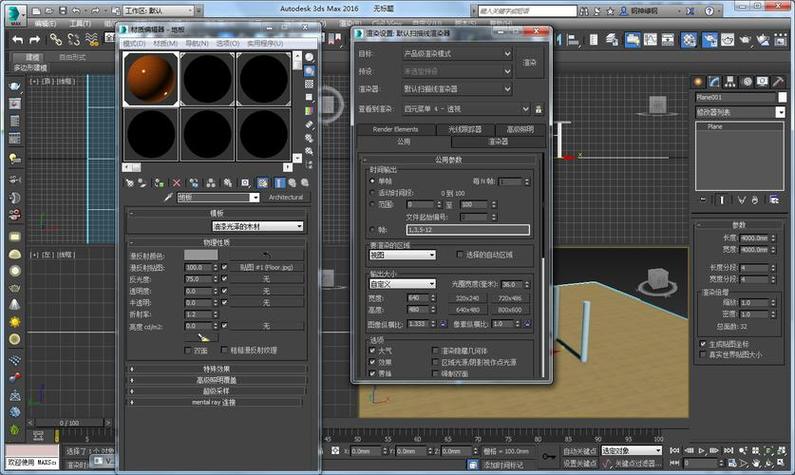The height and width of the screenshot is (475, 795).
Task: Click the 渲染 render button
Action: 530,62
